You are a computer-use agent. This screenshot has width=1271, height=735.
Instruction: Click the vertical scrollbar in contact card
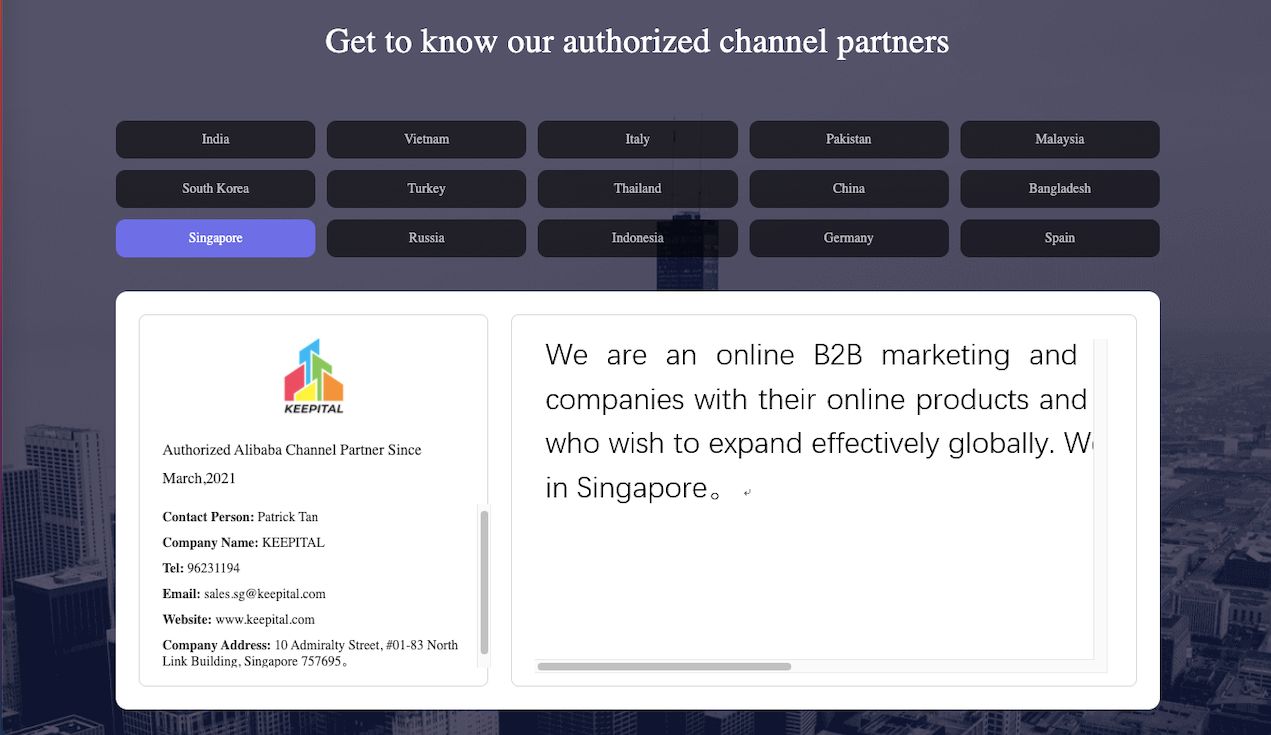click(485, 580)
